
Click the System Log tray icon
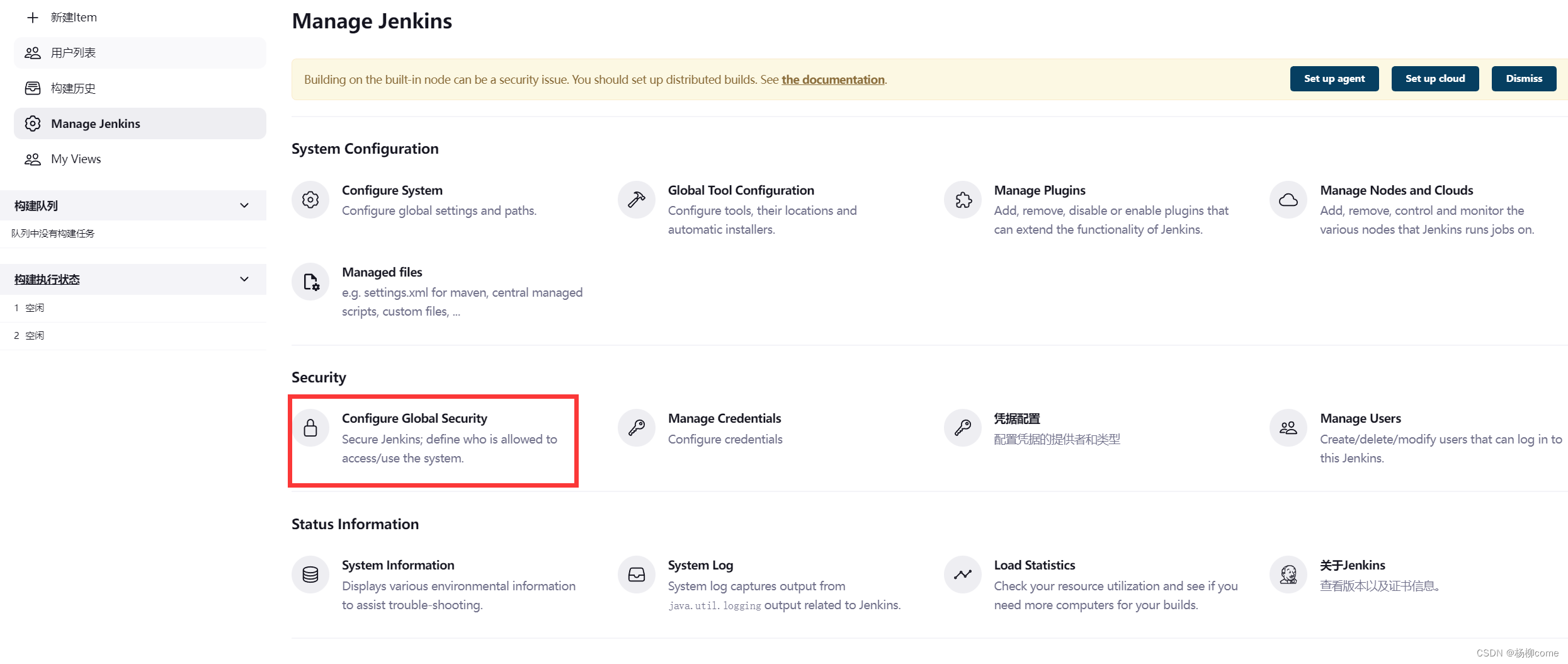click(637, 575)
